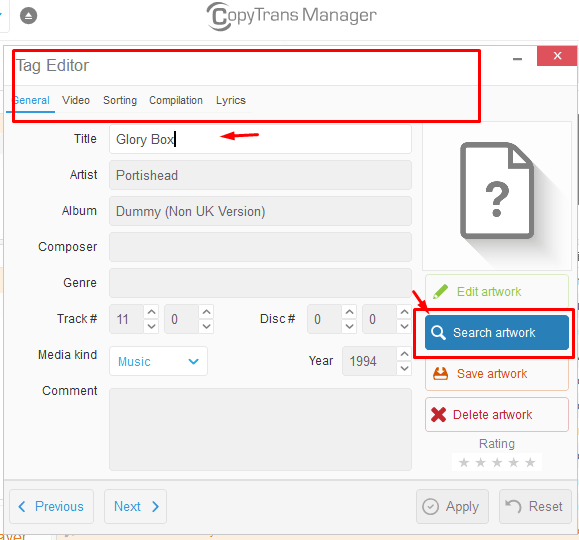Open the Video tab
Viewport: 579px width, 540px height.
(76, 100)
